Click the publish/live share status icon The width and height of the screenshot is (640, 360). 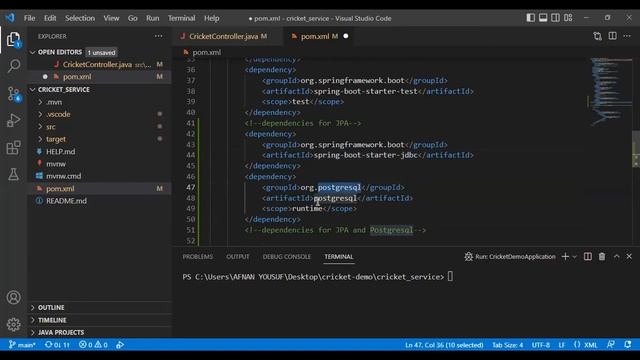(x=120, y=345)
